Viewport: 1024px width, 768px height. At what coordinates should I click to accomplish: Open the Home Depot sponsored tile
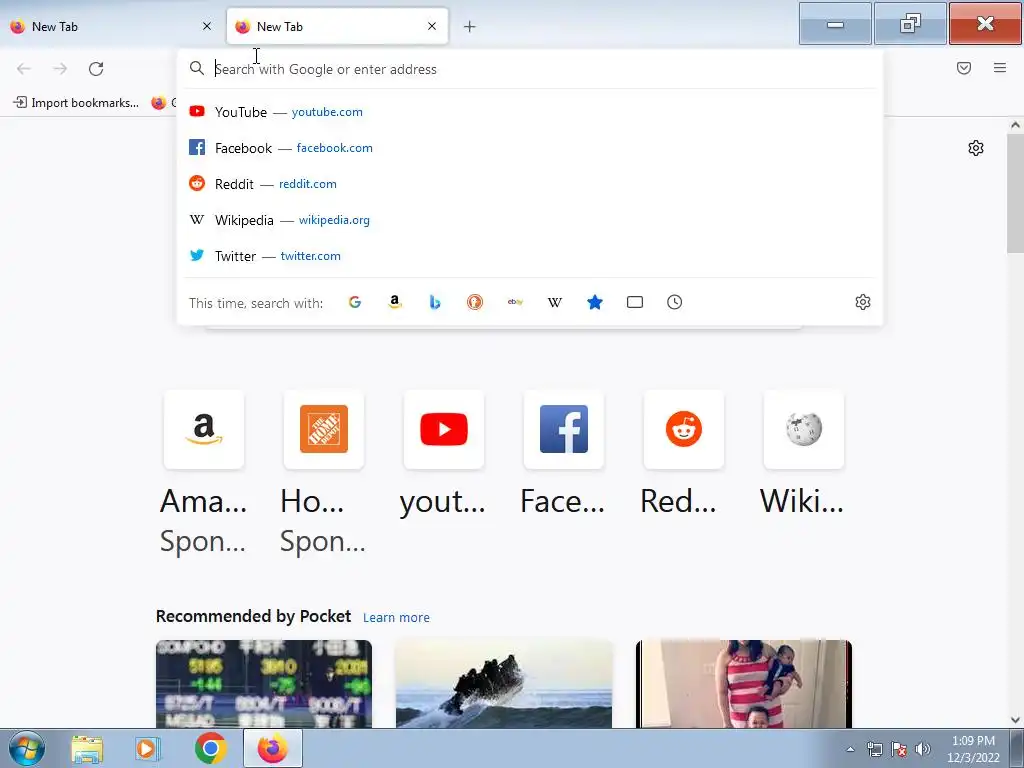(324, 429)
